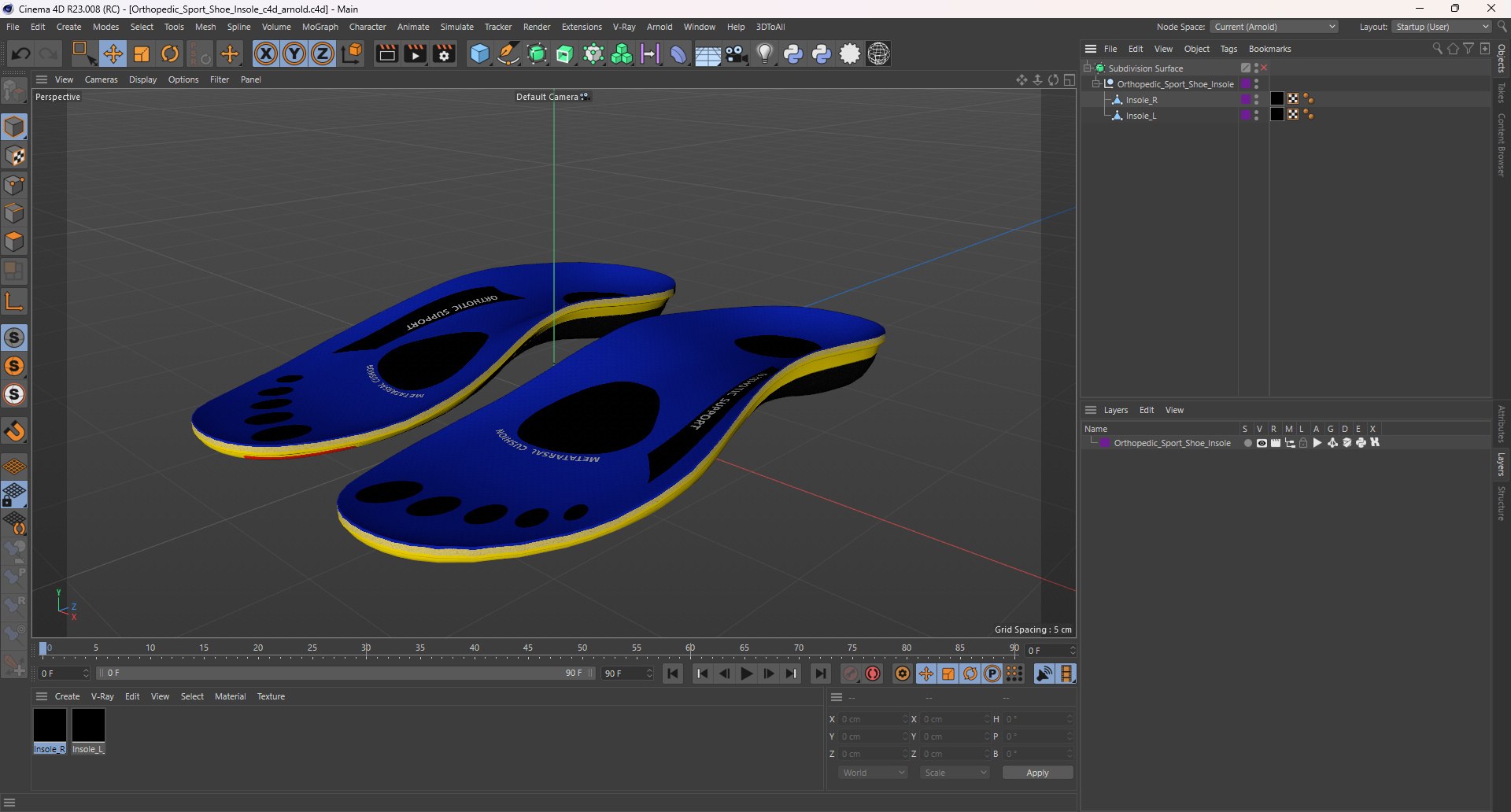
Task: Toggle layer visibility eye for Orthopedic_Sport_Shoe_Insole
Action: 1262,443
